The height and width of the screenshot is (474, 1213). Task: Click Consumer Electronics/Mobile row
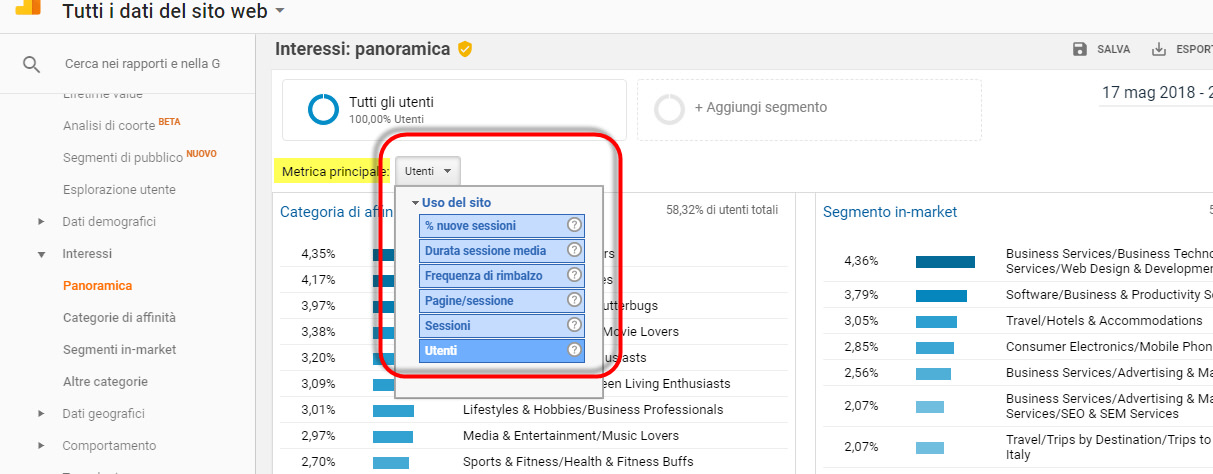pos(1018,347)
